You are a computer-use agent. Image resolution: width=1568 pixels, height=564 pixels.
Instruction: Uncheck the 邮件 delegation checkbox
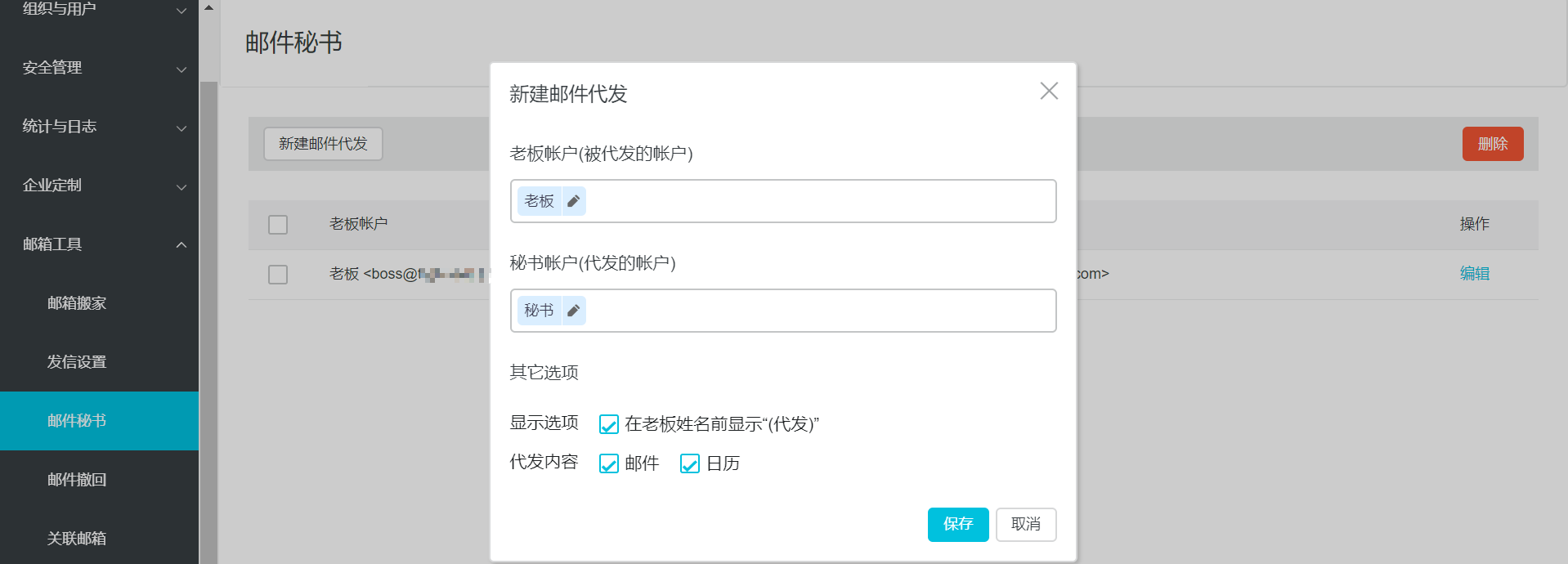[609, 463]
